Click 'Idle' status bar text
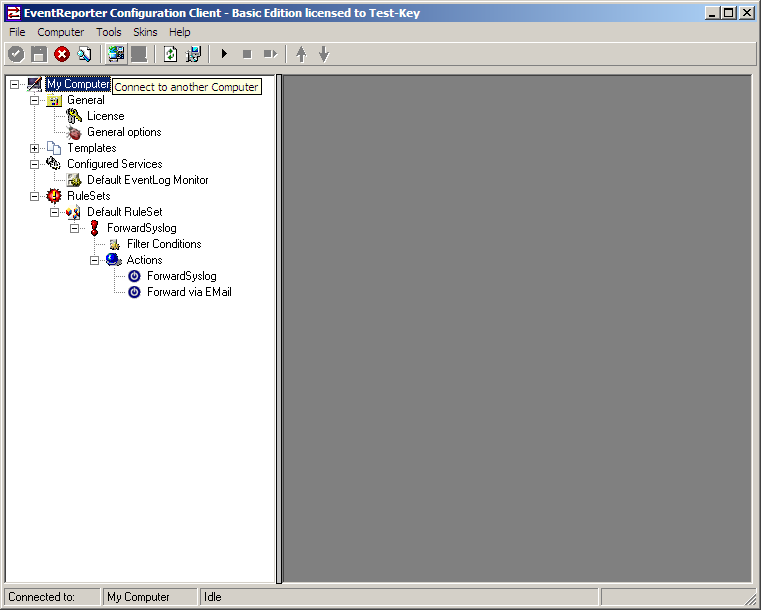The width and height of the screenshot is (762, 610). click(x=213, y=597)
